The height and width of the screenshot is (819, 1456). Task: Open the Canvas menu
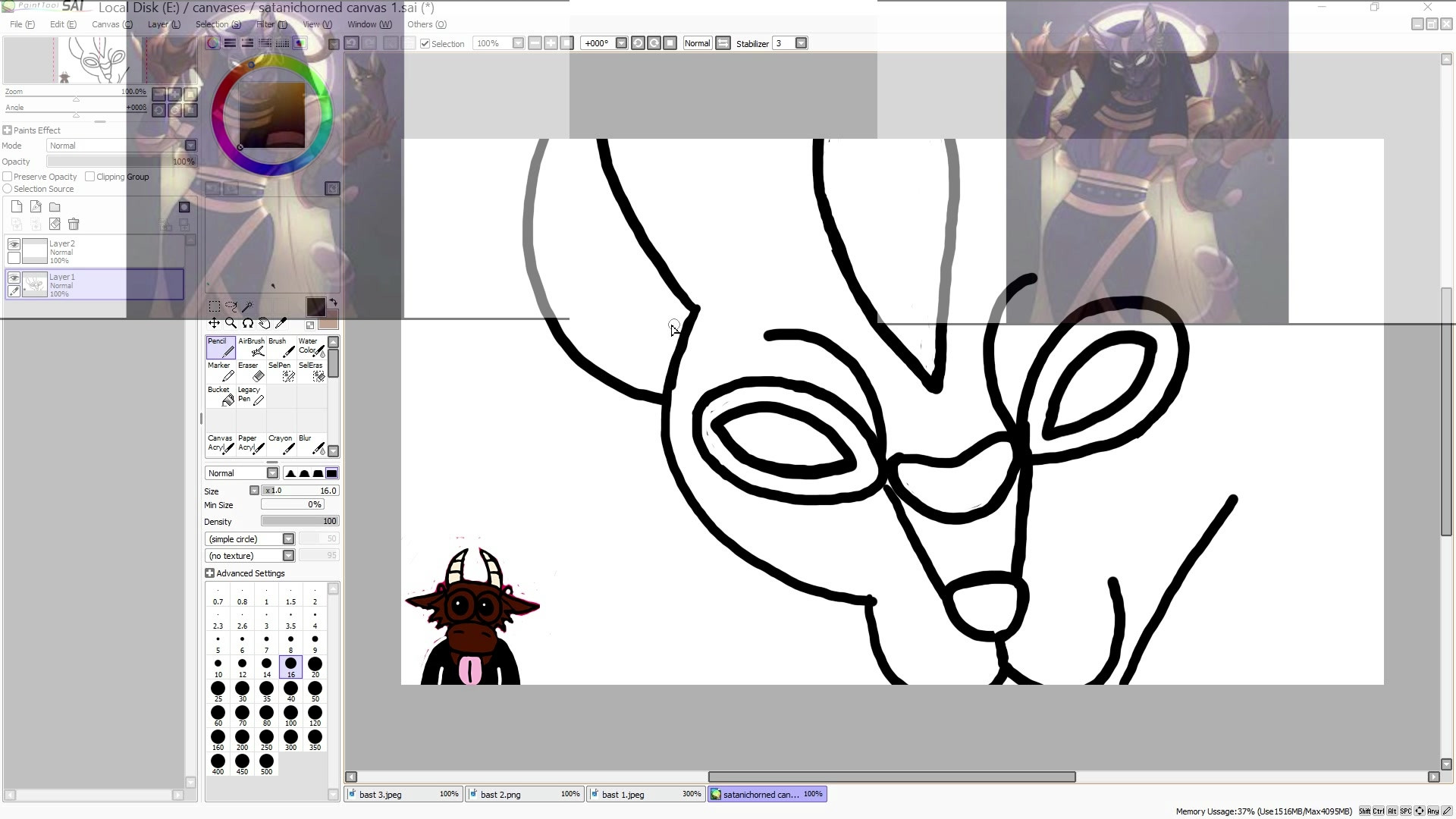point(111,24)
